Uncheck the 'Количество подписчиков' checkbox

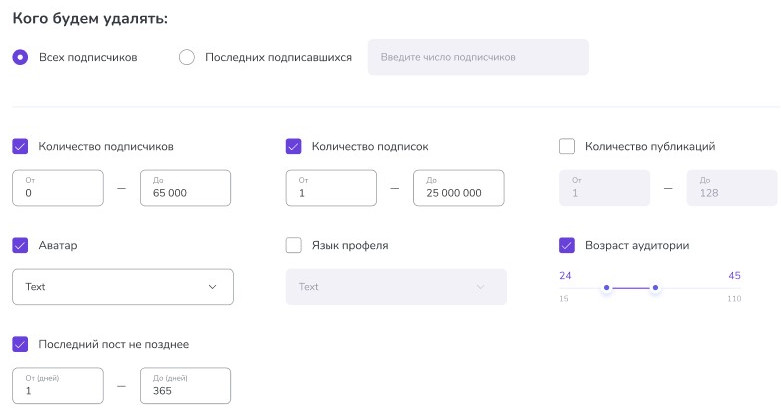point(20,146)
